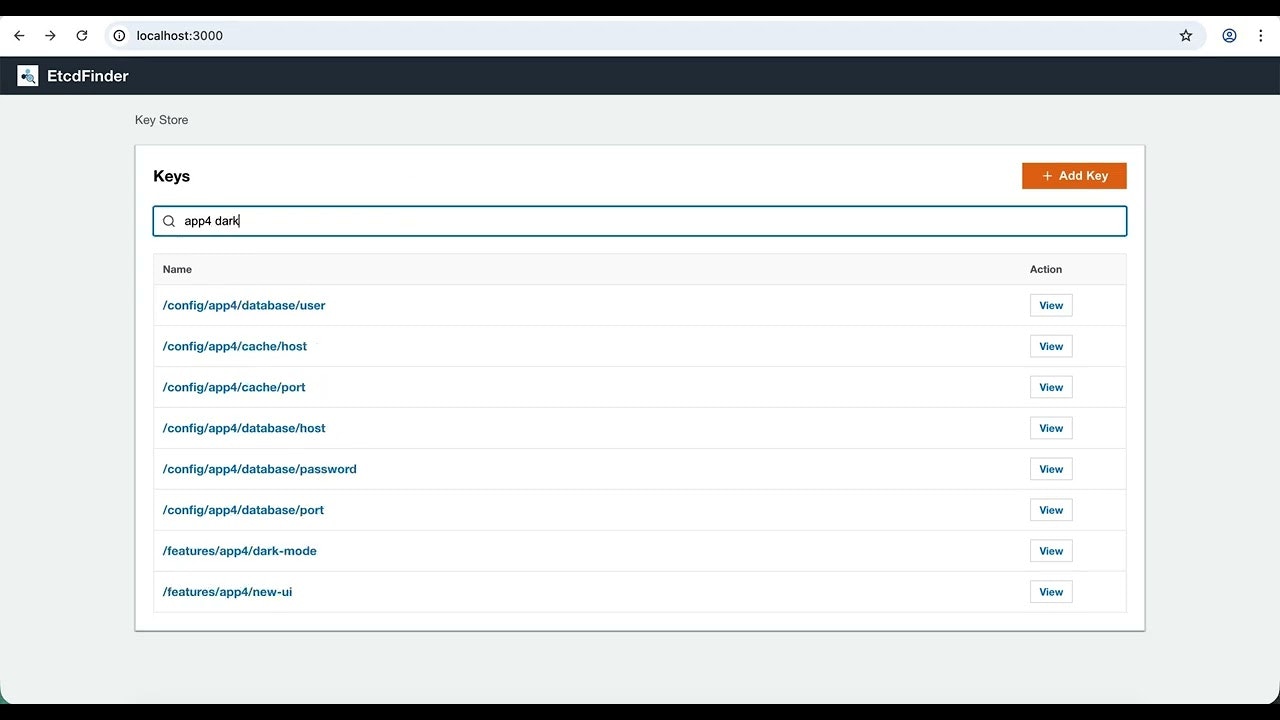View the /config/app4/database/password key
This screenshot has width=1280, height=720.
(1050, 468)
